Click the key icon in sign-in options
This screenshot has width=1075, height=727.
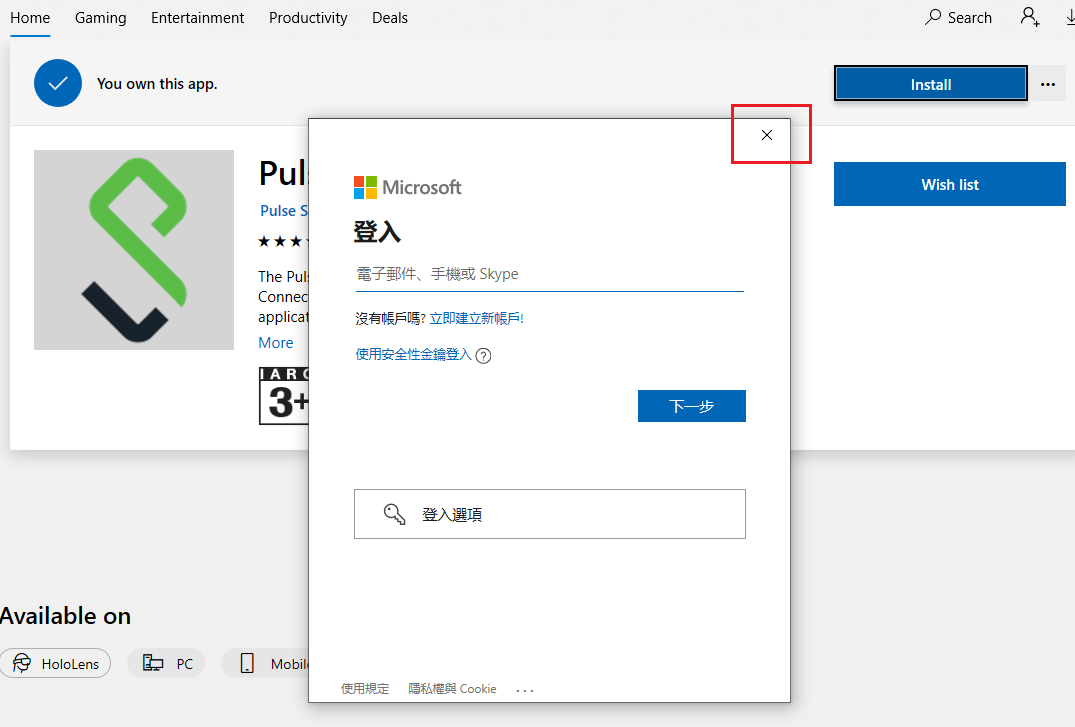(395, 514)
